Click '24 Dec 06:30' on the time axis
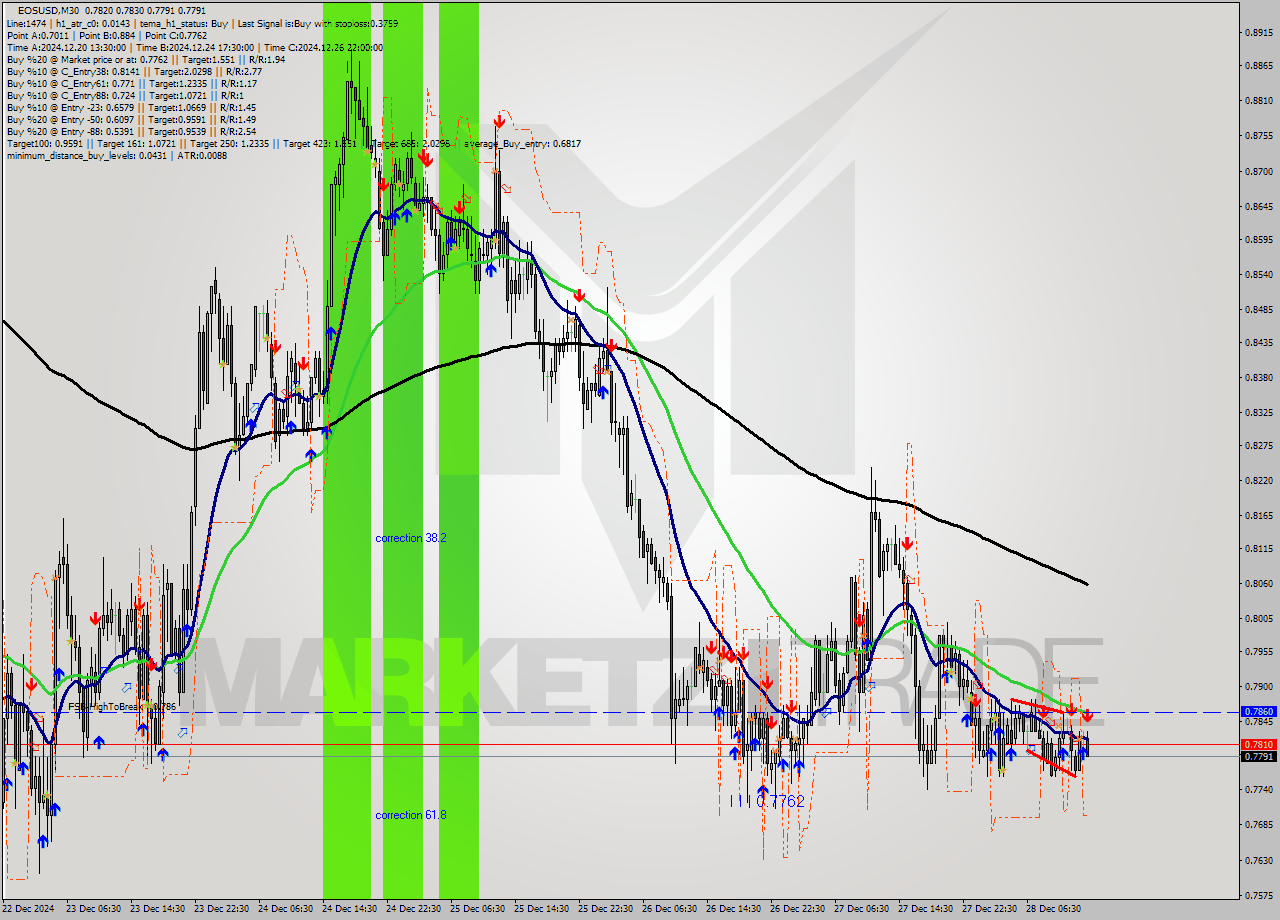Viewport: 1280px width, 920px height. coord(285,909)
